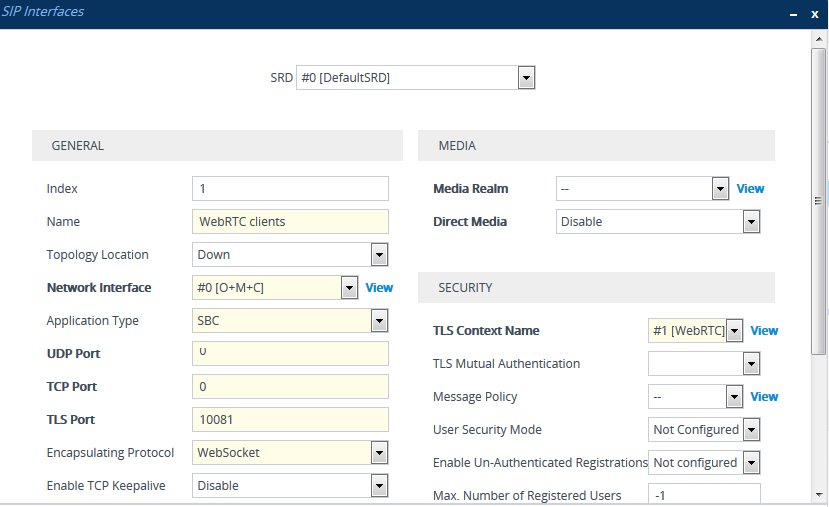This screenshot has width=829, height=507.
Task: Click the Index input field
Action: point(289,189)
